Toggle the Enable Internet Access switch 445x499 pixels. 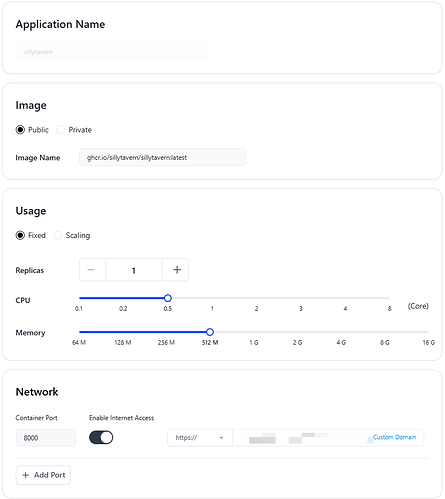101,437
